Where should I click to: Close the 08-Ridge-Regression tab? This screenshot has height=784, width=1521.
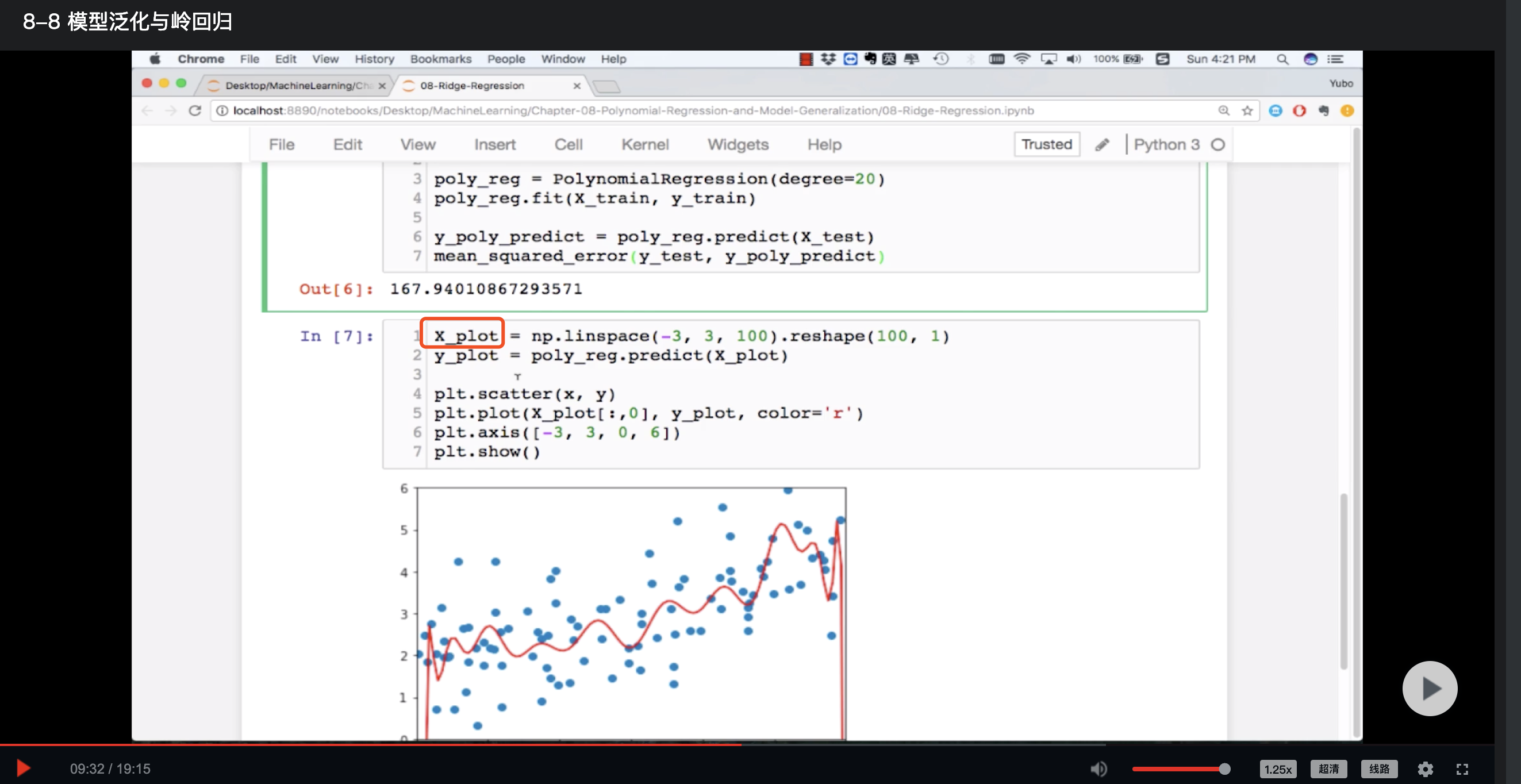pos(577,86)
